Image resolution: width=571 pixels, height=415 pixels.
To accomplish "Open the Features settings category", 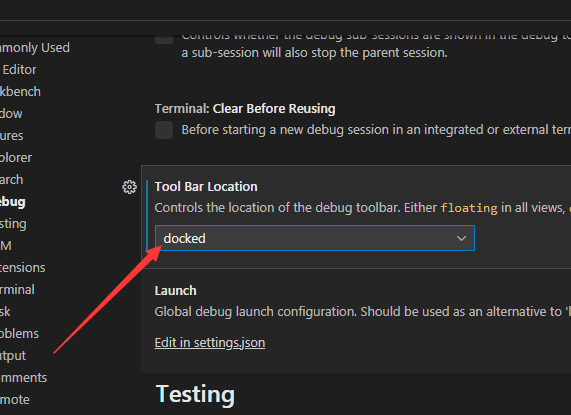I will (12, 136).
